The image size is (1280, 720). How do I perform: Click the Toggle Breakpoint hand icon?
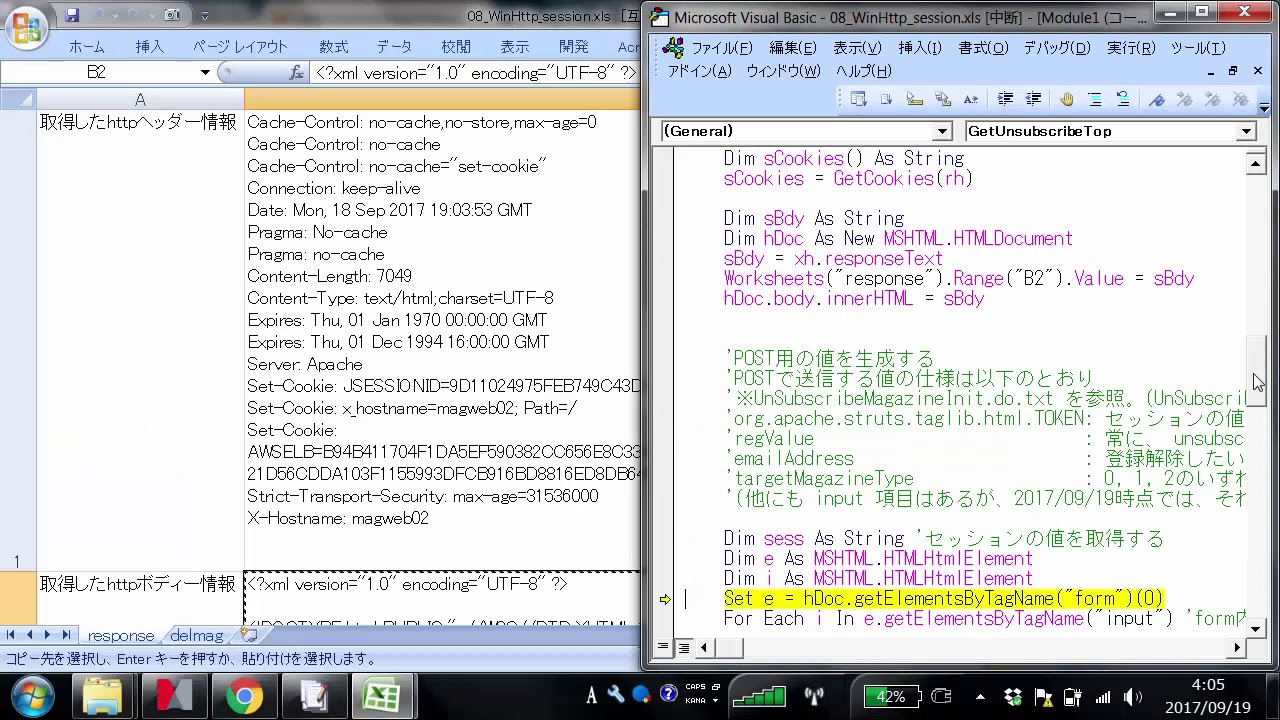pos(1066,99)
